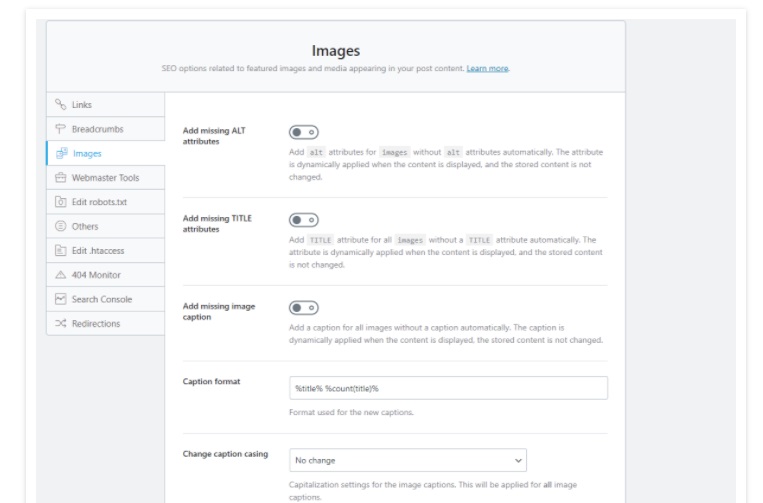The width and height of the screenshot is (763, 503).
Task: Switch to the Others tab
Action: pyautogui.click(x=106, y=226)
